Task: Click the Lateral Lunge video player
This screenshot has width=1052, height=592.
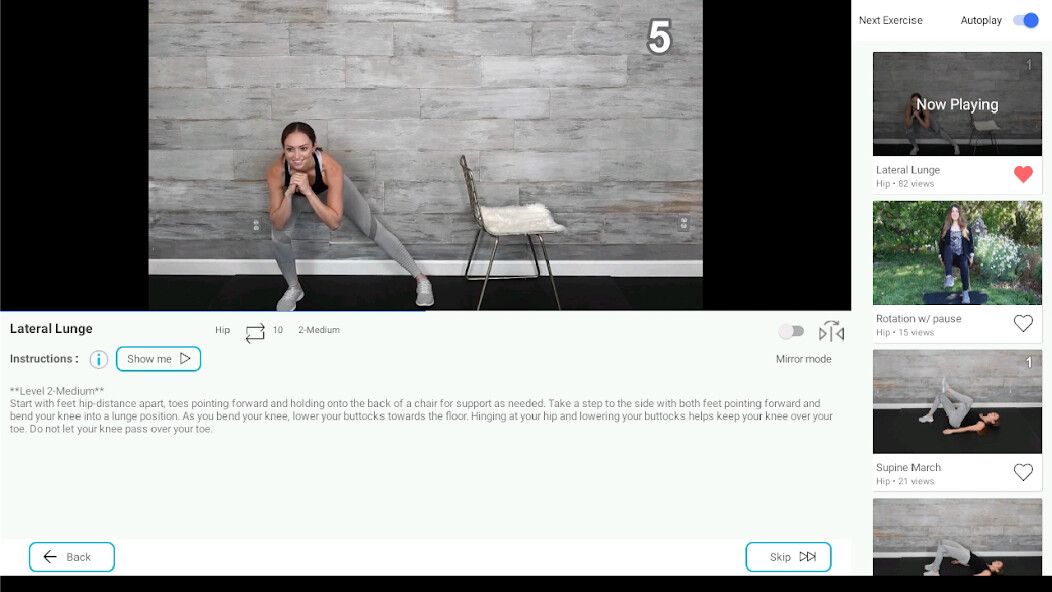Action: pyautogui.click(x=425, y=155)
